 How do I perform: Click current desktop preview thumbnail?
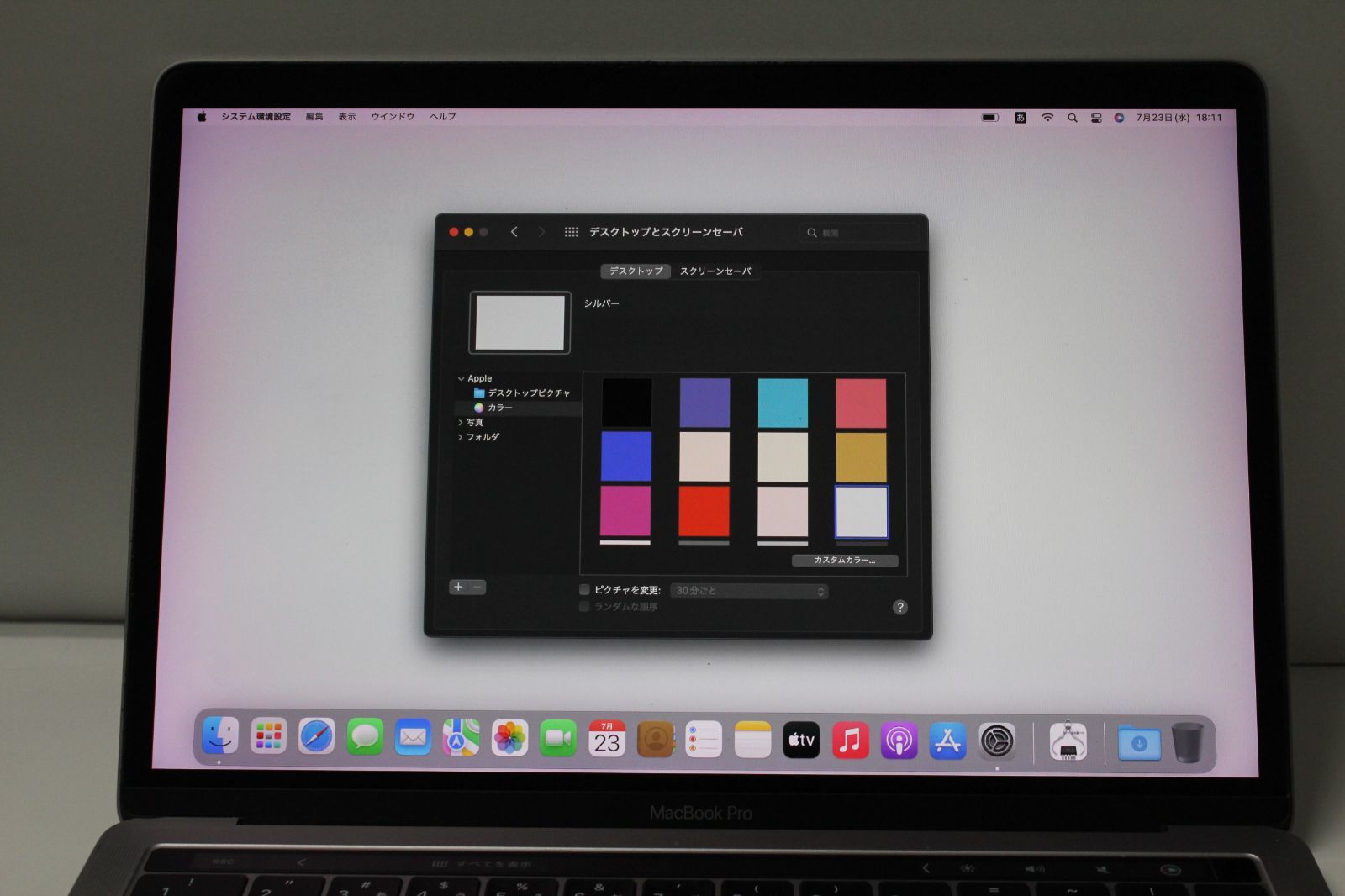point(520,323)
